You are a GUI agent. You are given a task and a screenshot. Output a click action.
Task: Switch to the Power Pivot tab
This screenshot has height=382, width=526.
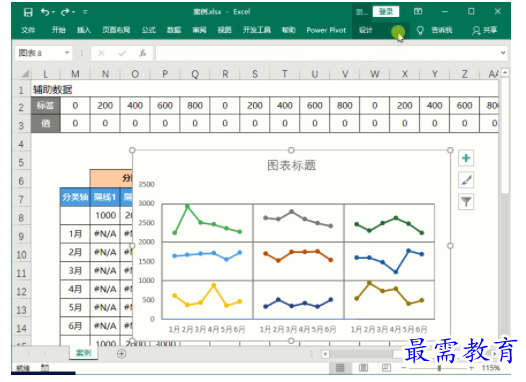pos(326,30)
